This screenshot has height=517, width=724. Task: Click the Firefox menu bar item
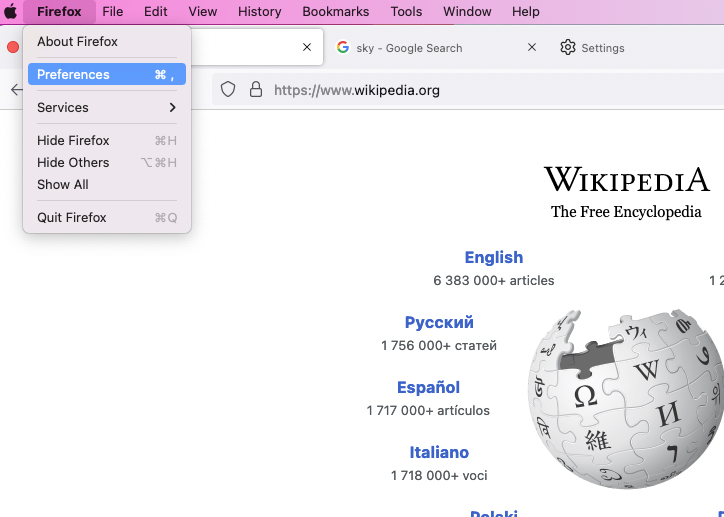[x=59, y=12]
